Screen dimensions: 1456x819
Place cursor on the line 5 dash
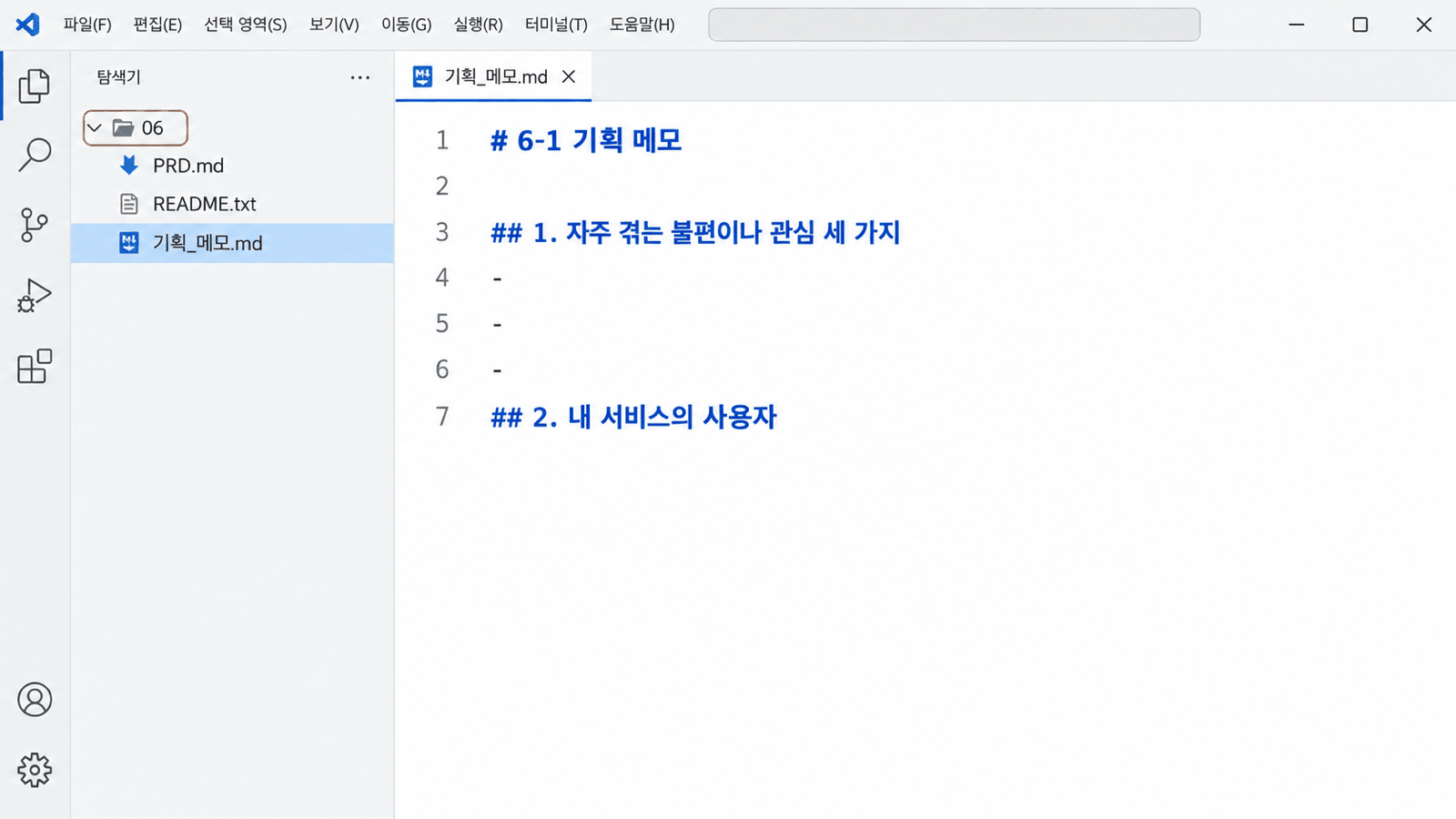coord(497,324)
